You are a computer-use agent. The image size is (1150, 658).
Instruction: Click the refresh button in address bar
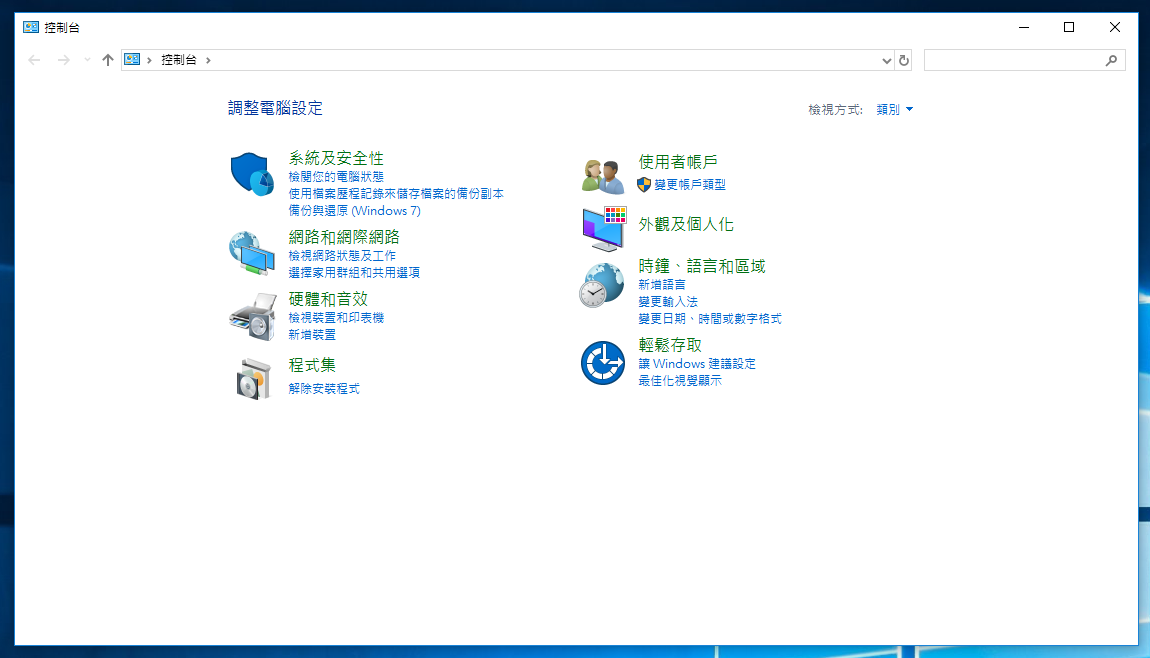coord(904,60)
